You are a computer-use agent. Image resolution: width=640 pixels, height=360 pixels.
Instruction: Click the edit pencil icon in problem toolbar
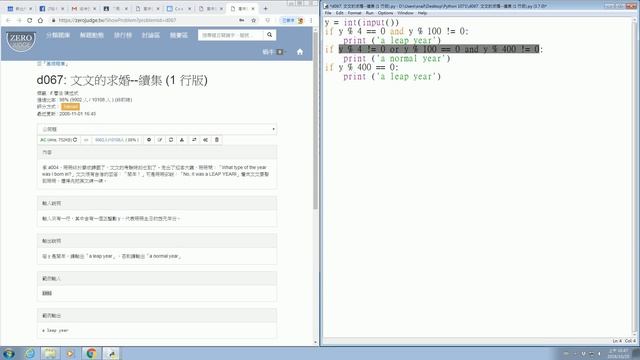(160, 140)
